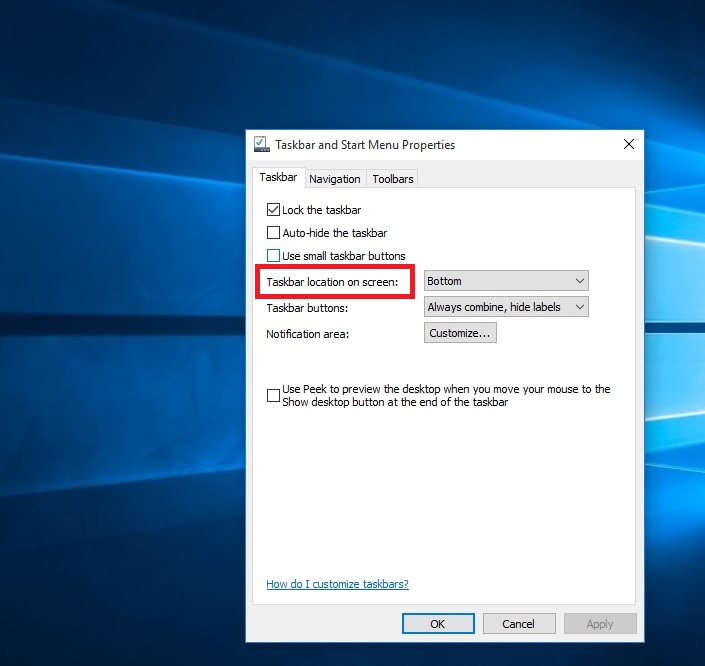Open the How do I customize taskbars link
The height and width of the screenshot is (666, 705).
[x=337, y=584]
